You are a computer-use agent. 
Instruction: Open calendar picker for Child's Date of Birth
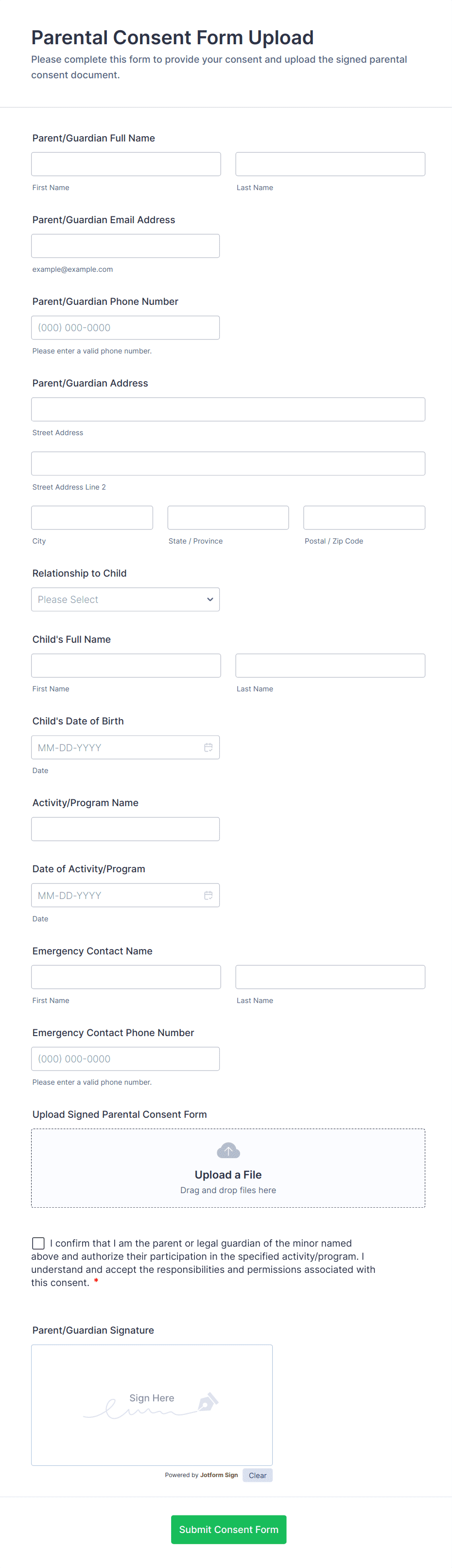pos(208,747)
